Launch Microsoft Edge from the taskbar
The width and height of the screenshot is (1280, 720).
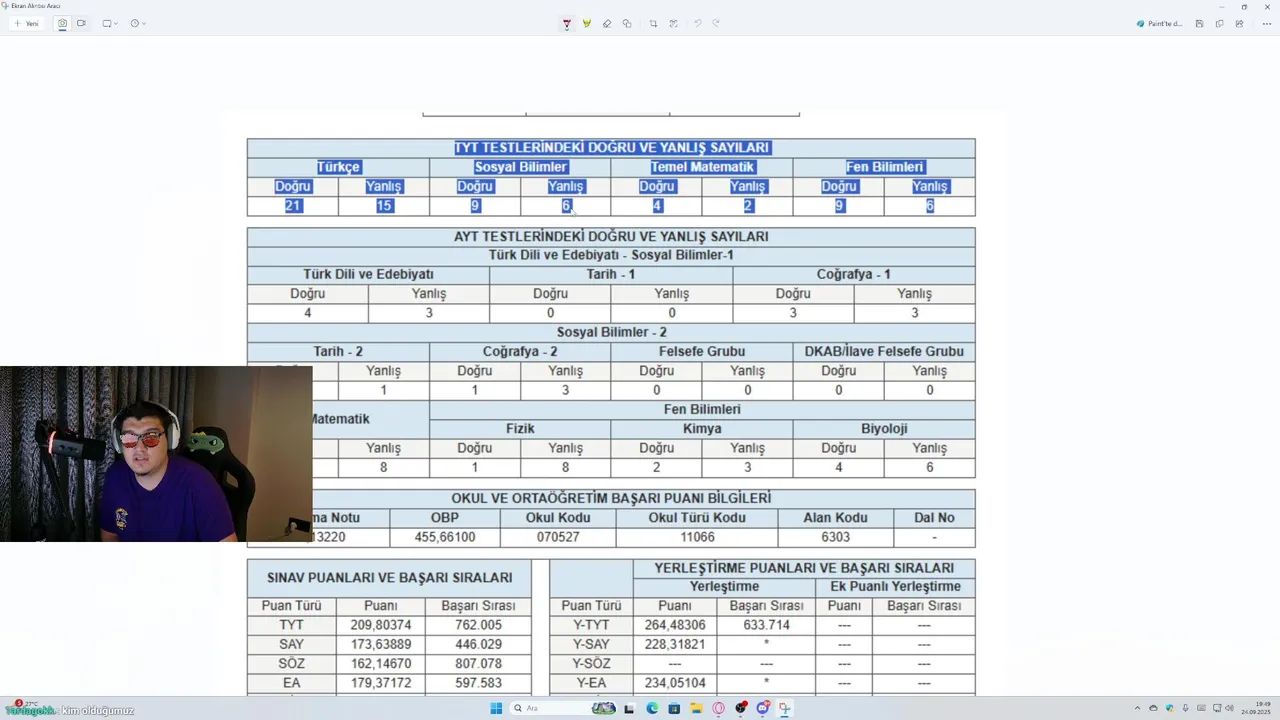652,708
